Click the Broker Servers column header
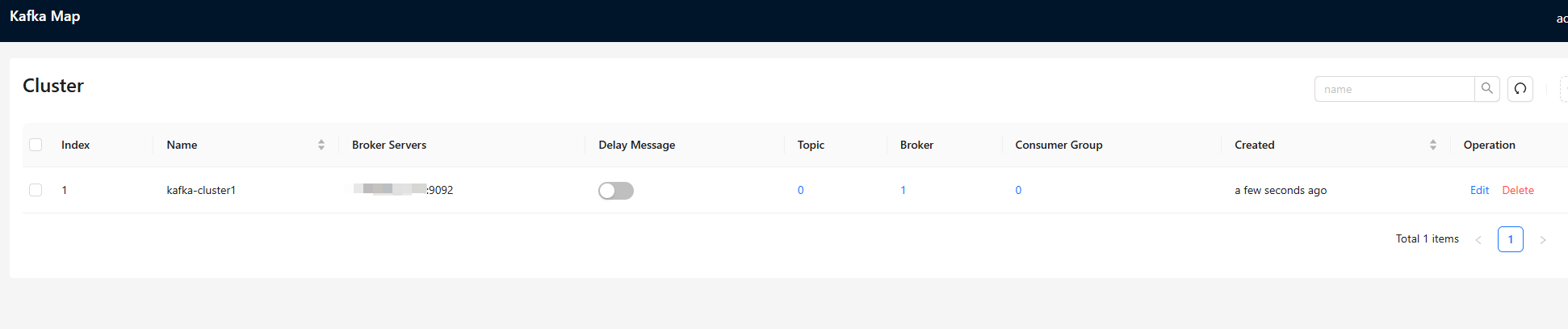The height and width of the screenshot is (329, 1568). tap(389, 145)
